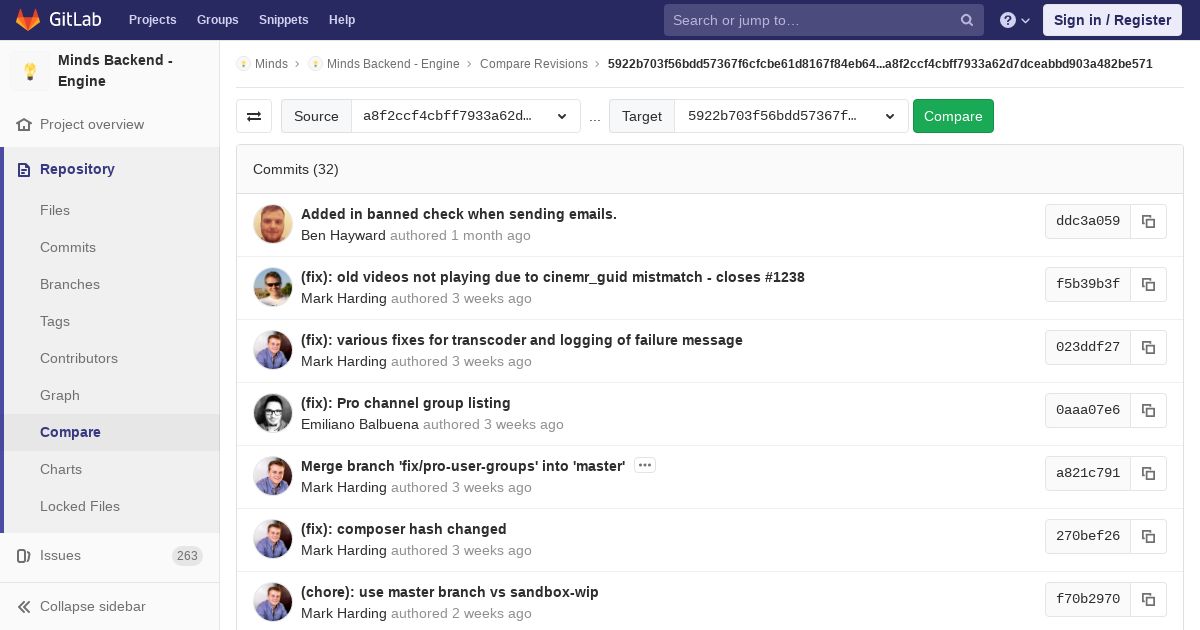1200x630 pixels.
Task: Click the Collapse sidebar chevrons icon
Action: tap(24, 606)
